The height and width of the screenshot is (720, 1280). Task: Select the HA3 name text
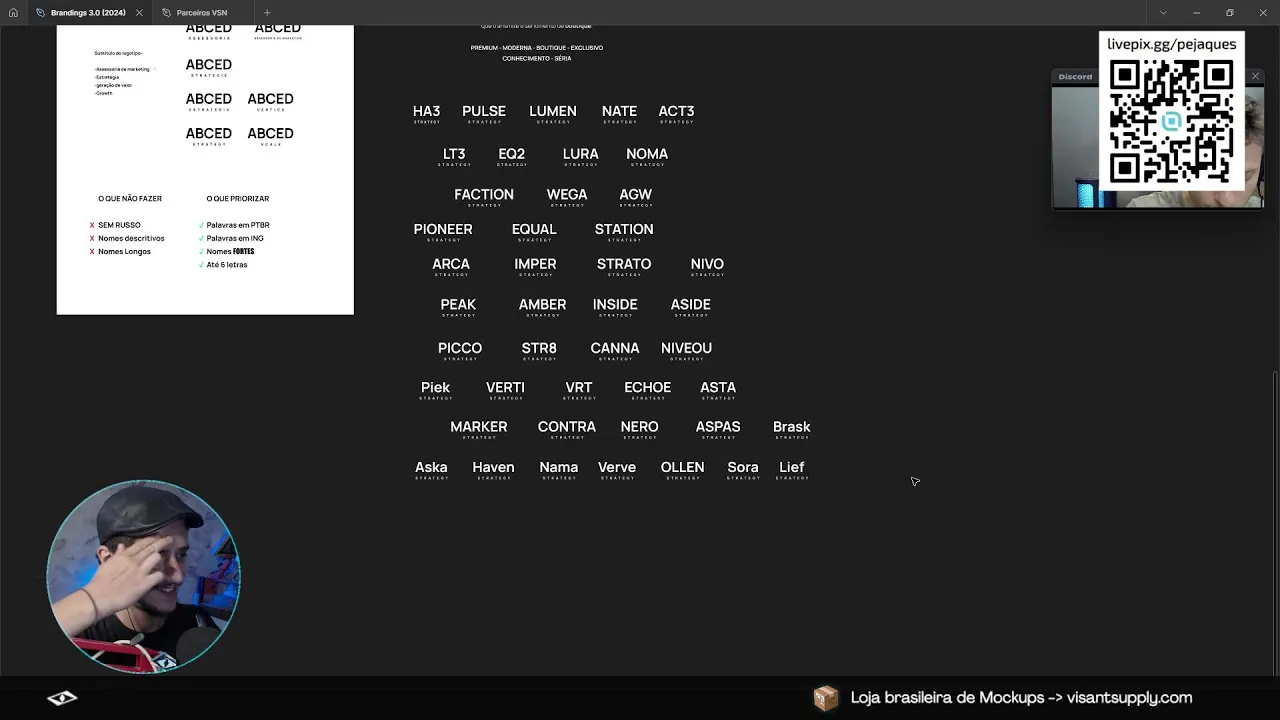point(426,111)
